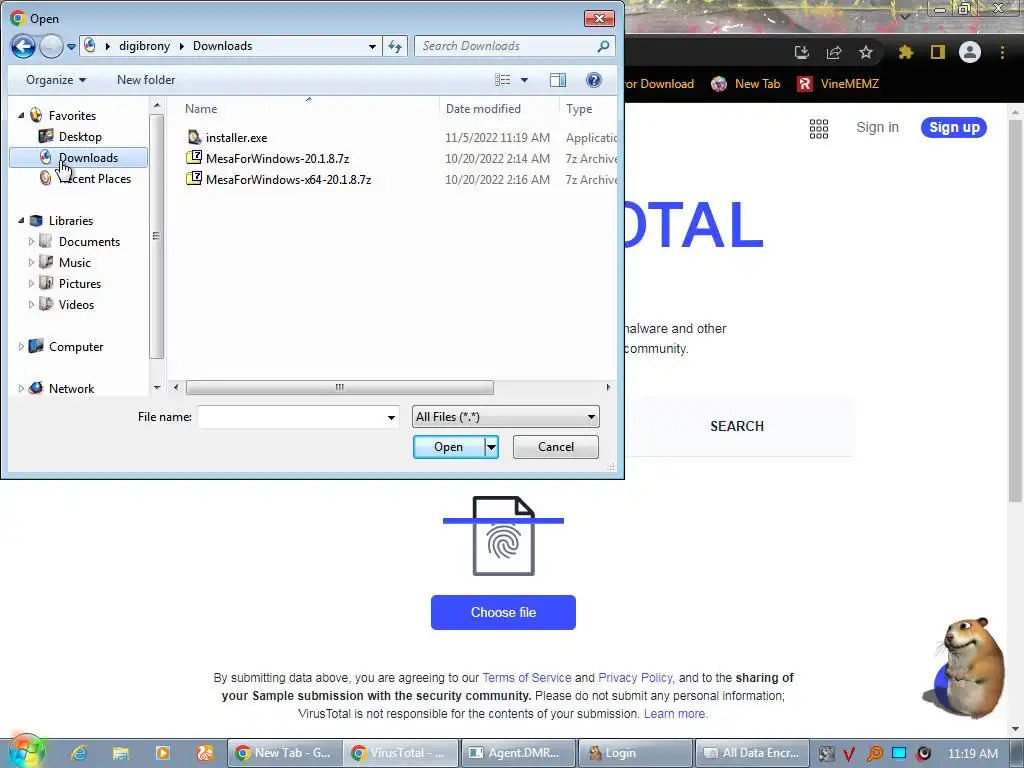Viewport: 1024px width, 768px height.
Task: Open recent locations dropdown beside nav arrows
Action: pyautogui.click(x=71, y=47)
